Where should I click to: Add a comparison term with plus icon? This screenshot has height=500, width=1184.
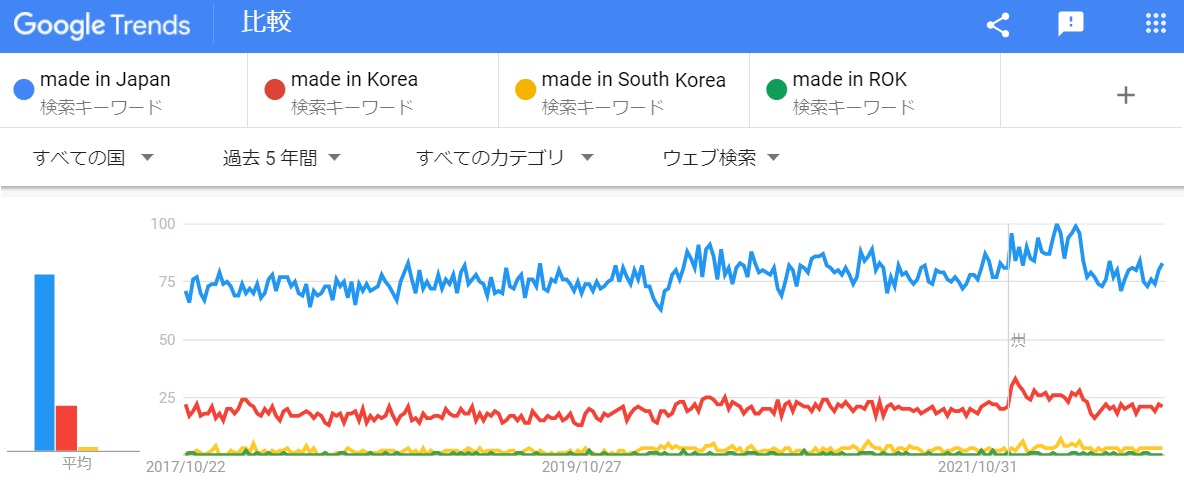click(1126, 95)
